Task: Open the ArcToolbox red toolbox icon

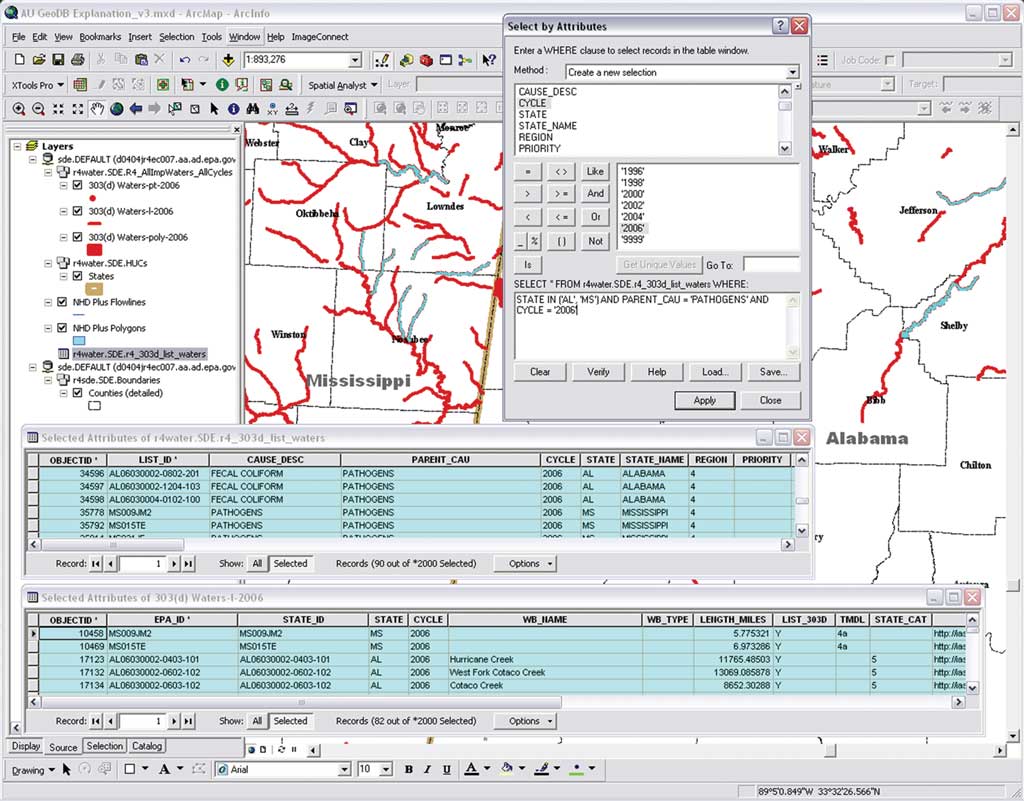Action: click(426, 60)
